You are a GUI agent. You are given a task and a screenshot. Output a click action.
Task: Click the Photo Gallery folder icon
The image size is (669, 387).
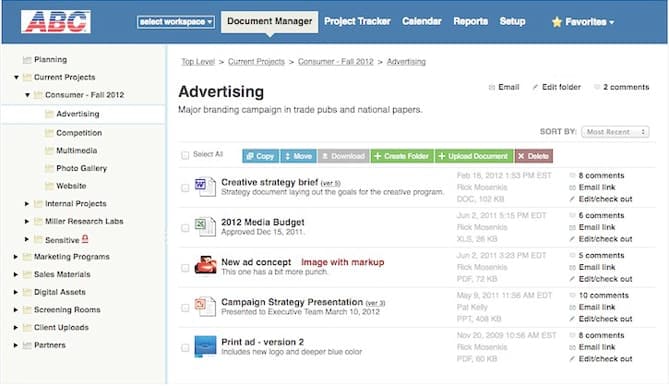click(49, 168)
